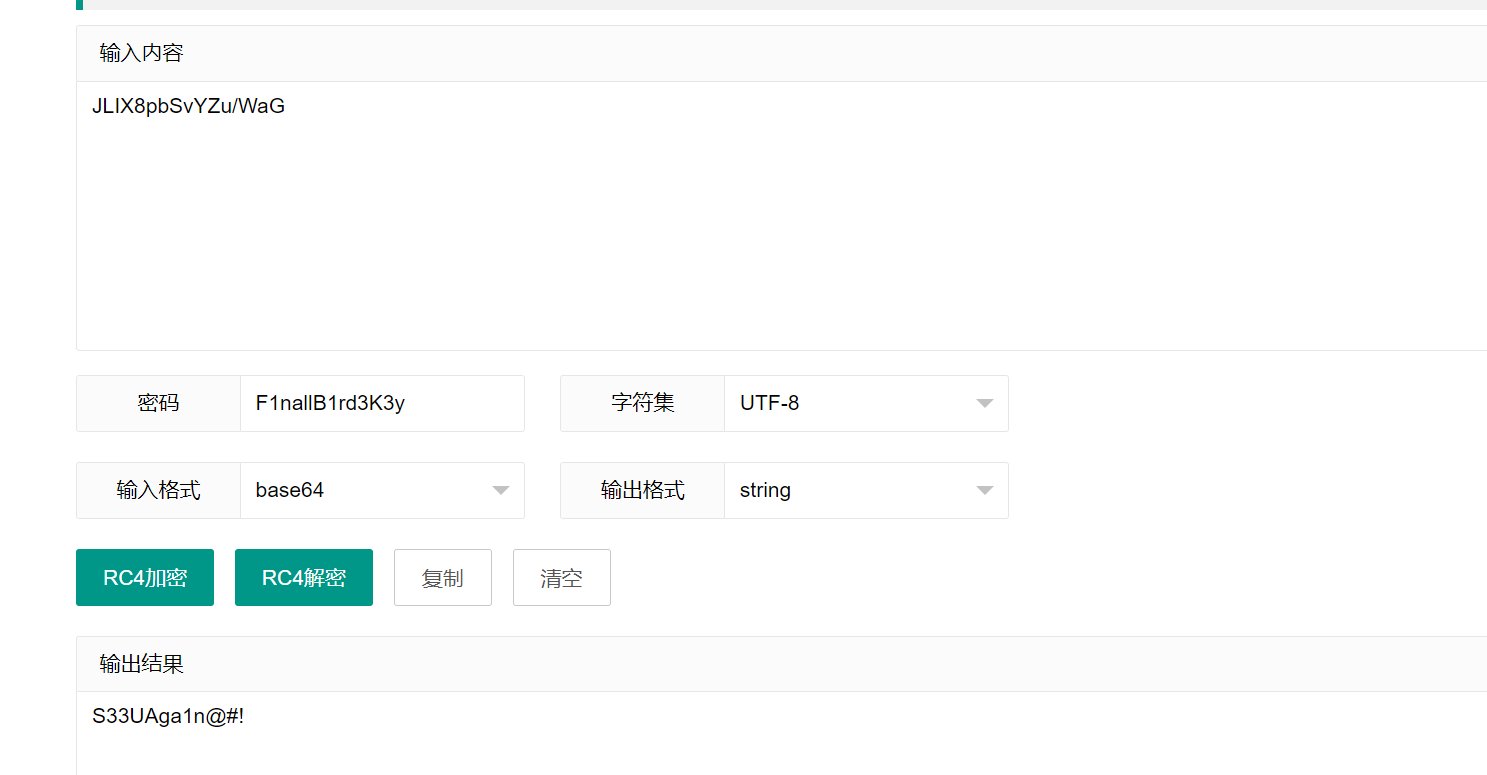
Task: Click the 密码 label
Action: [x=158, y=404]
